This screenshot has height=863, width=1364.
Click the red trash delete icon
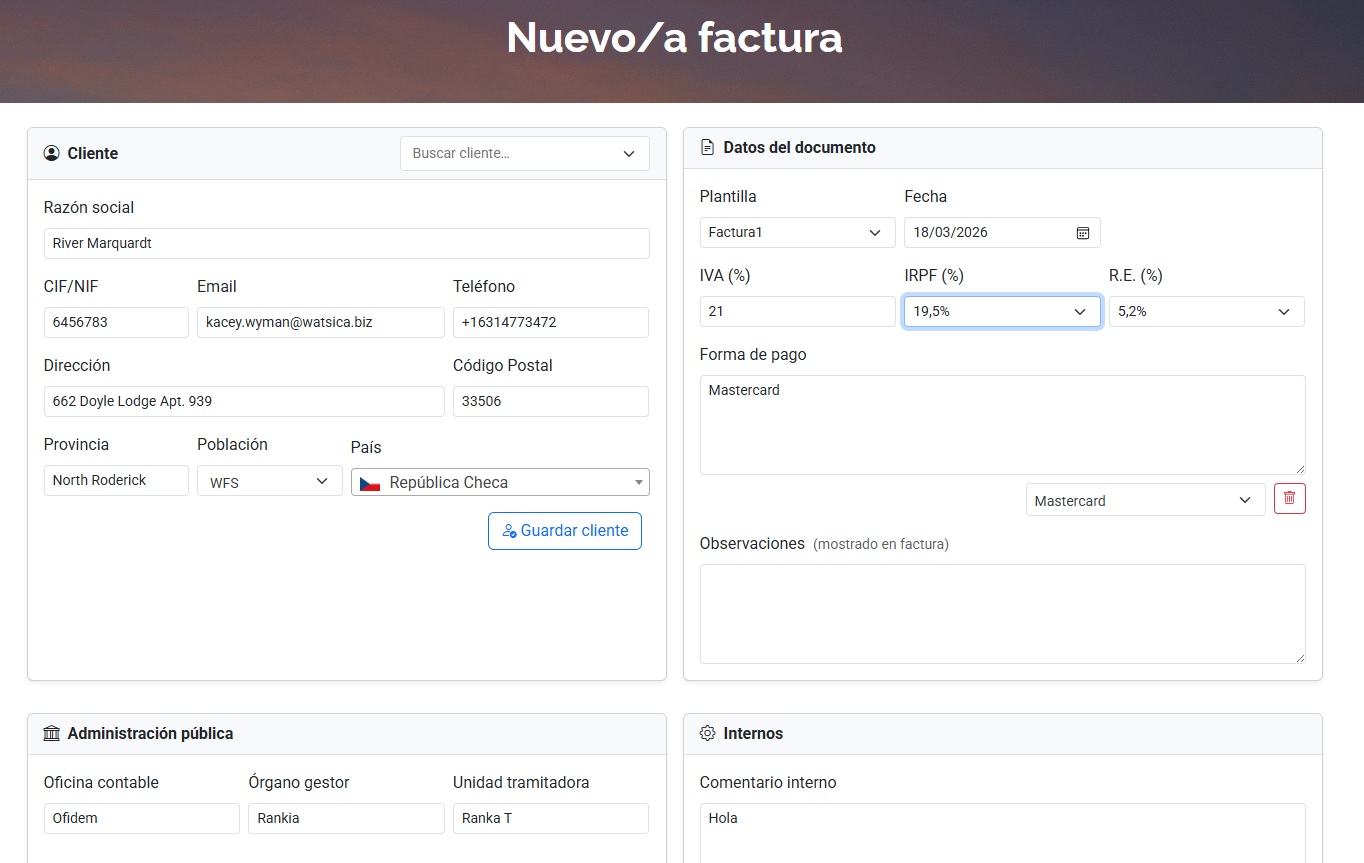(1289, 499)
